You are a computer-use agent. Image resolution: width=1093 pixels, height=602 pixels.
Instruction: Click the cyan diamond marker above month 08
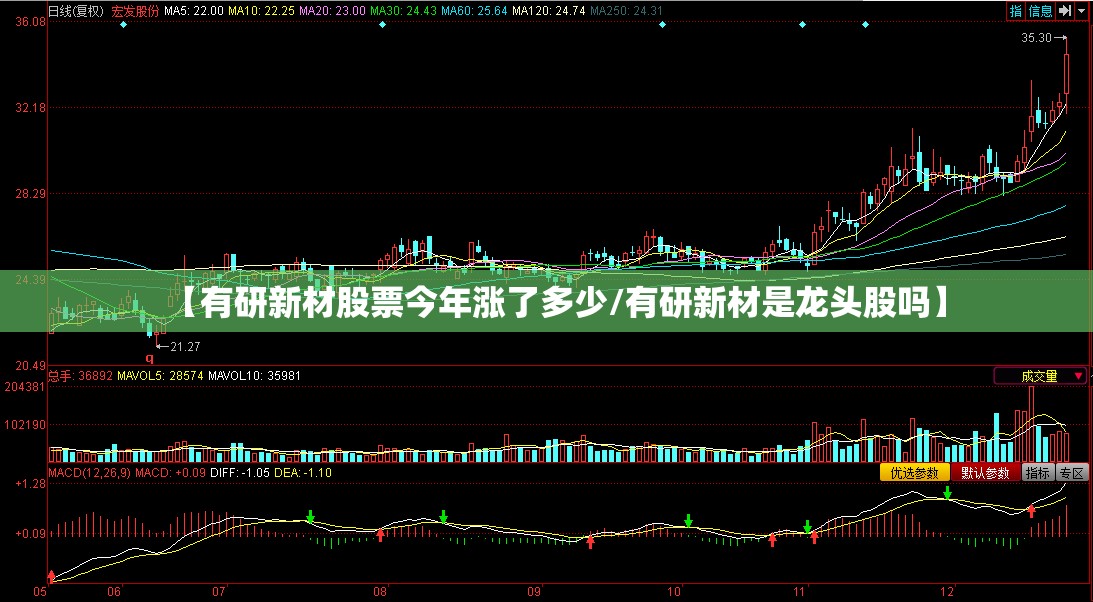tap(382, 24)
